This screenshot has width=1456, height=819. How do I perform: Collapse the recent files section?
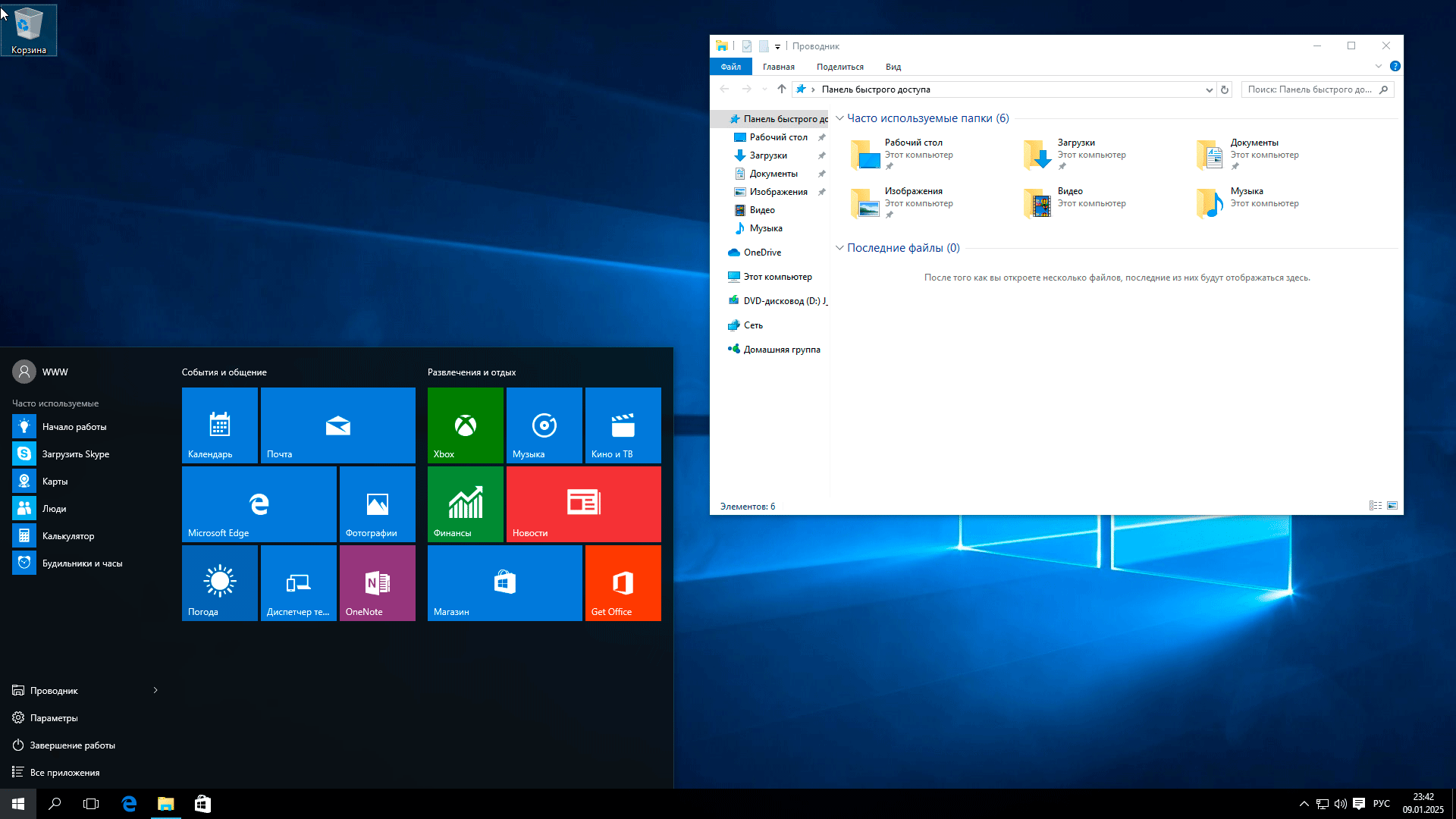click(839, 248)
